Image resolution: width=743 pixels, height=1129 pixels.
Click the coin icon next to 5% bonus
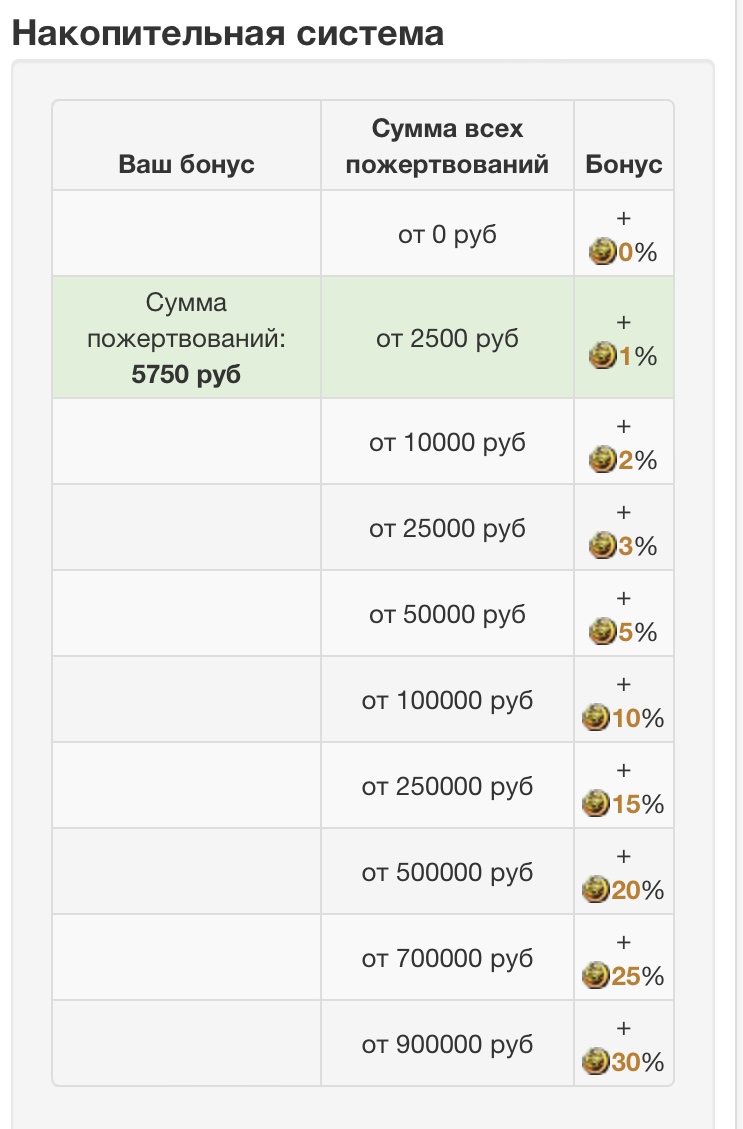pos(603,631)
